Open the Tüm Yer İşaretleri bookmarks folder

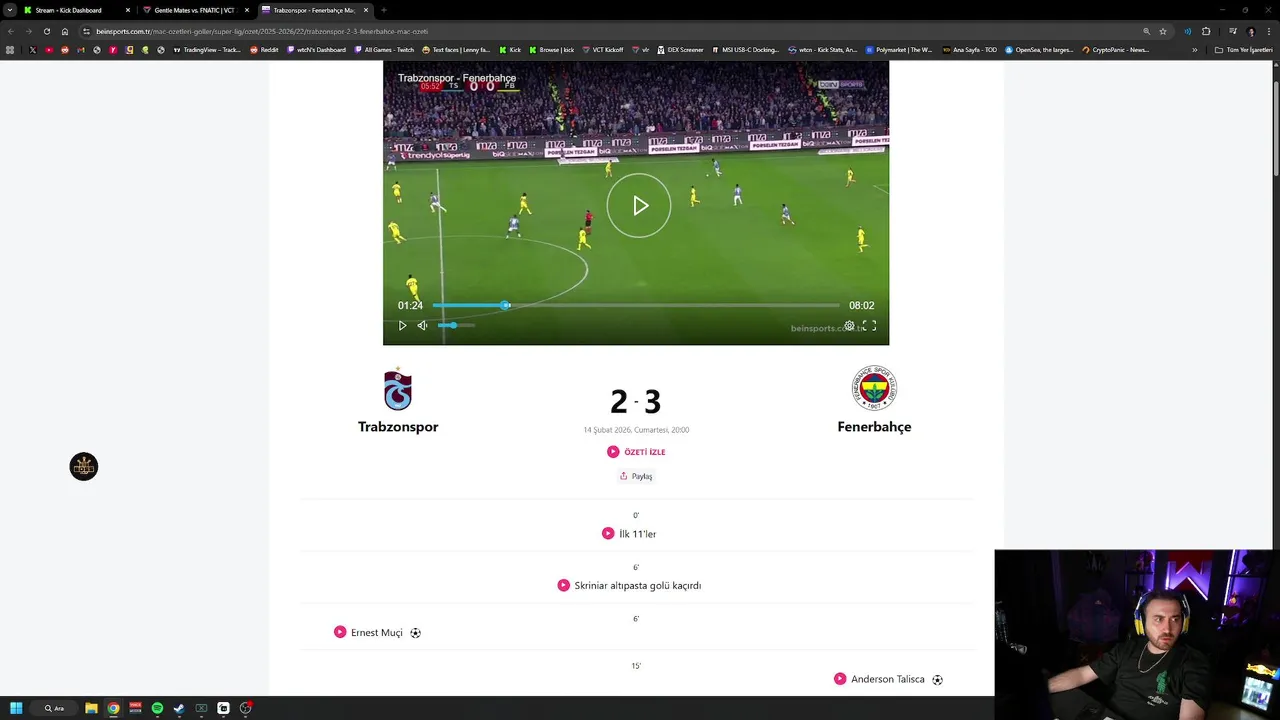pos(1243,50)
